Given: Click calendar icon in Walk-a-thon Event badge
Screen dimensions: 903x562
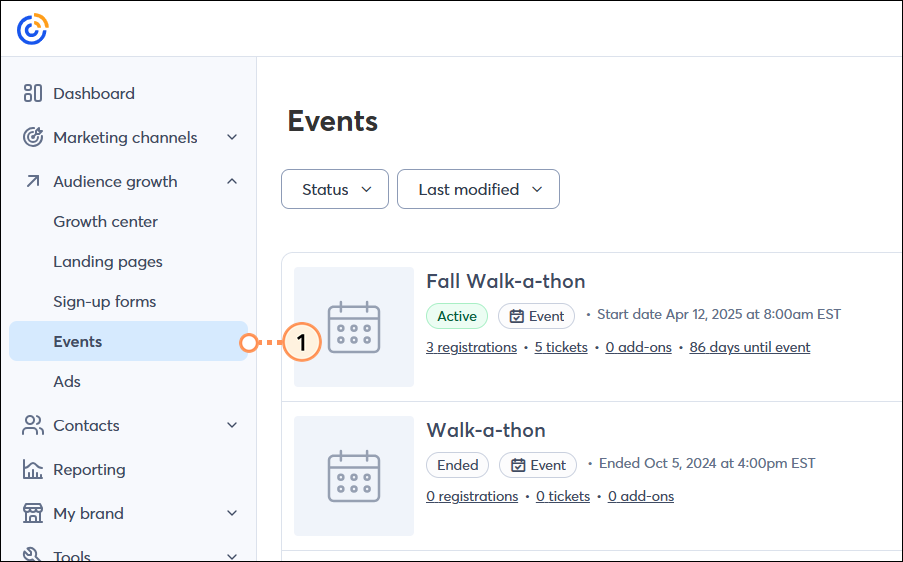Looking at the screenshot, I should [x=518, y=465].
